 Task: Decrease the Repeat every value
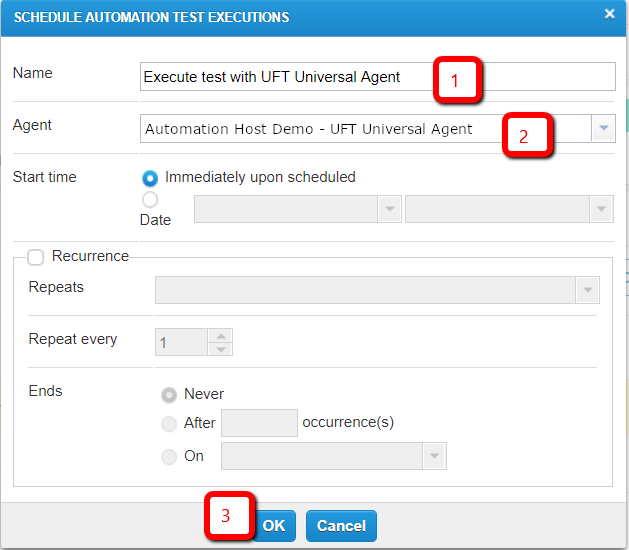coord(221,349)
